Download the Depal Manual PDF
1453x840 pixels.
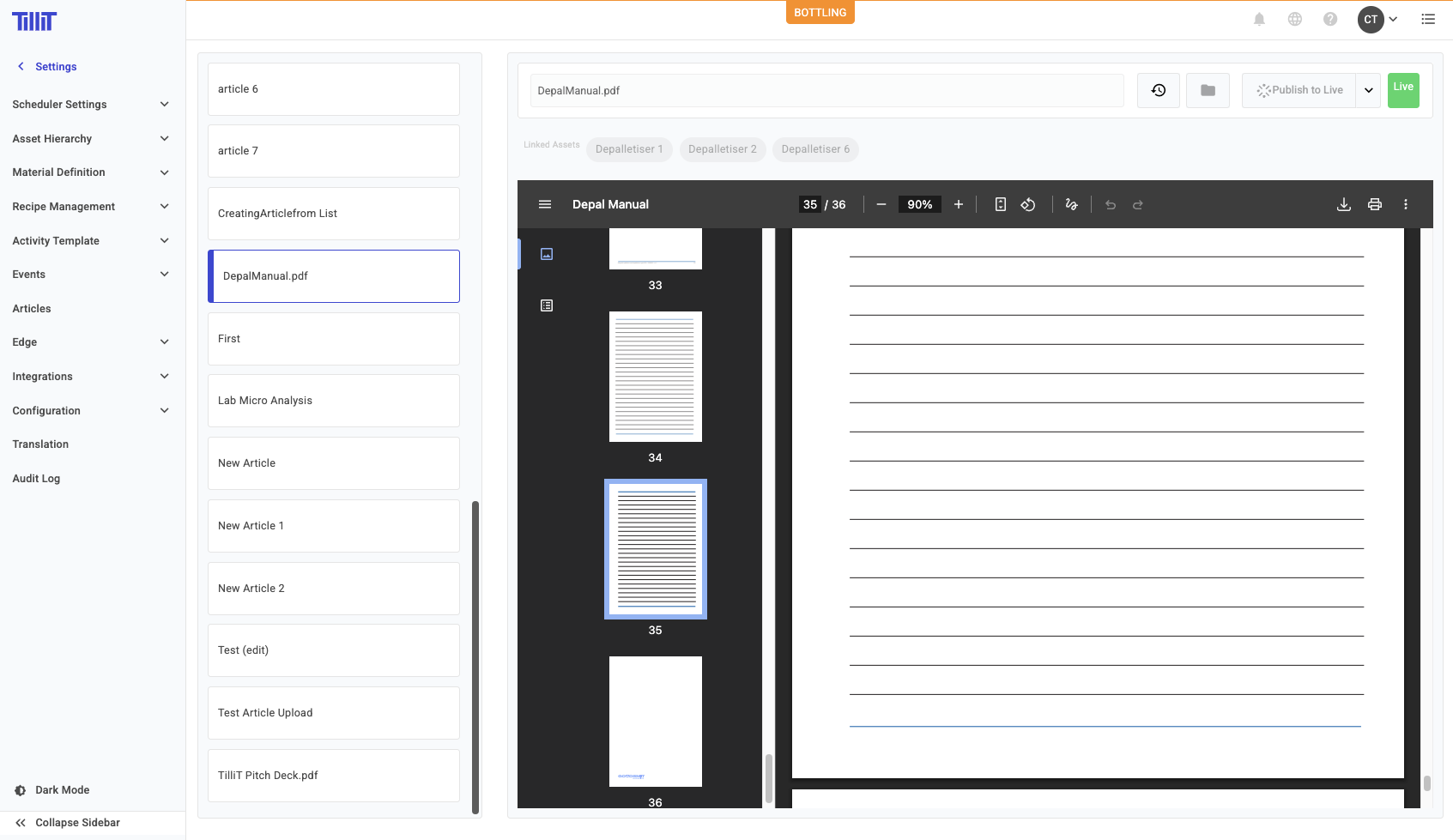click(1343, 204)
